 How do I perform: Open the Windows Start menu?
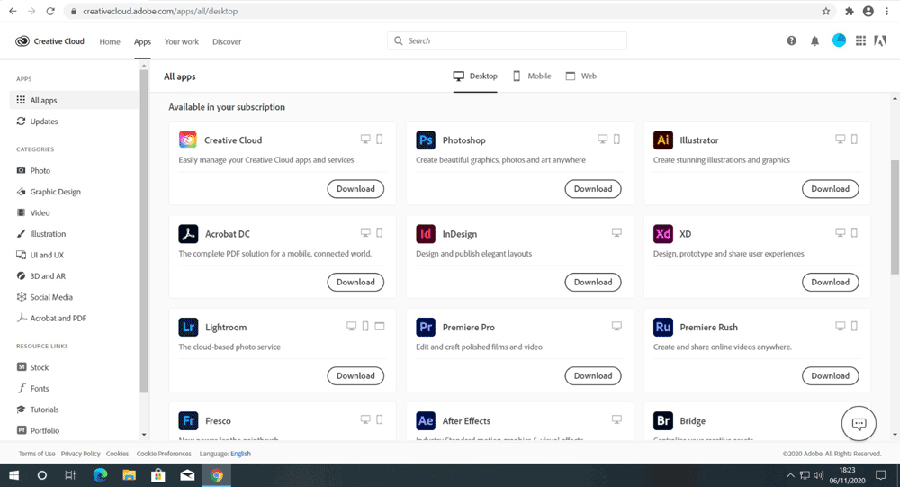point(14,476)
